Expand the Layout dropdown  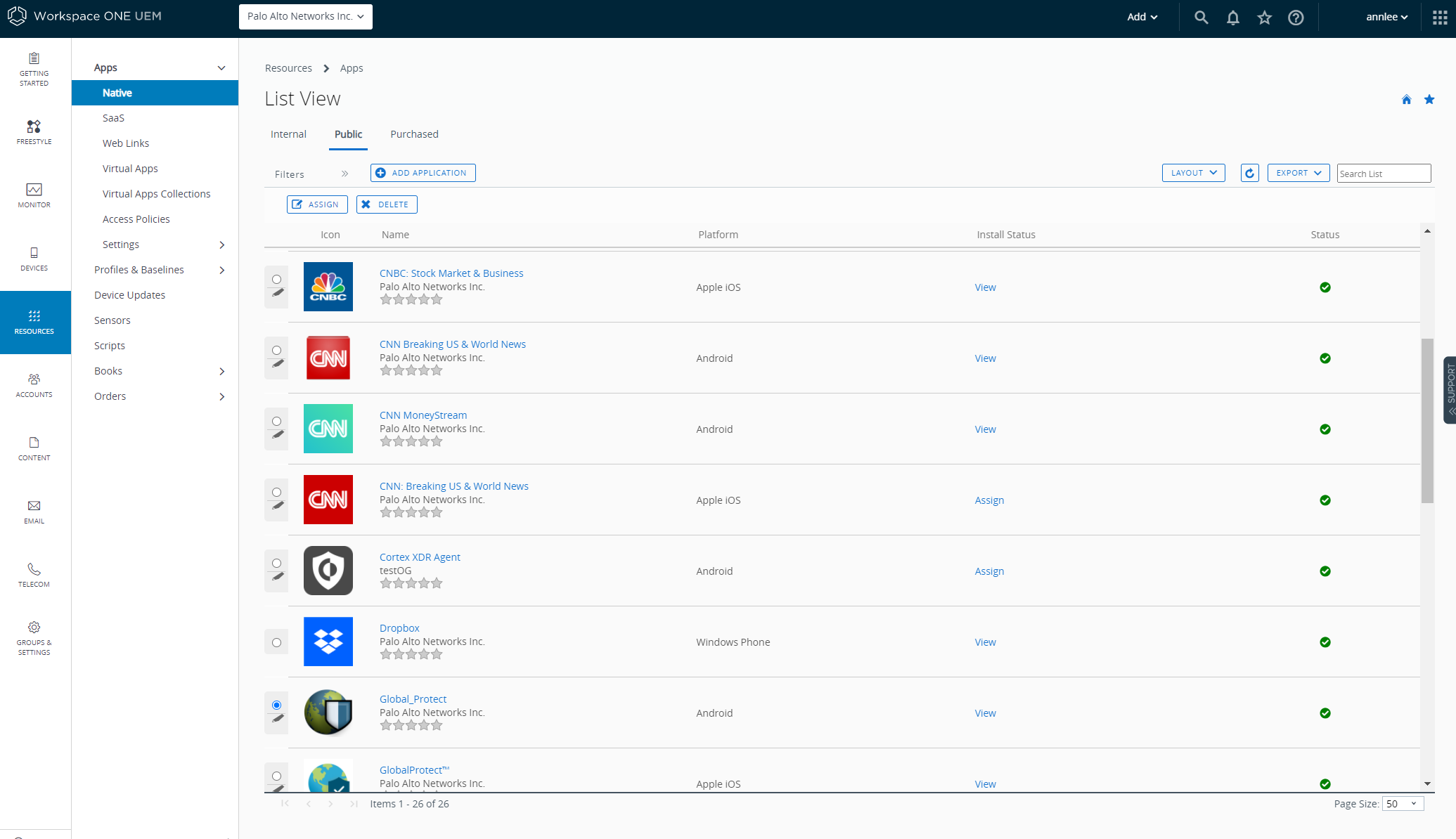coord(1193,173)
